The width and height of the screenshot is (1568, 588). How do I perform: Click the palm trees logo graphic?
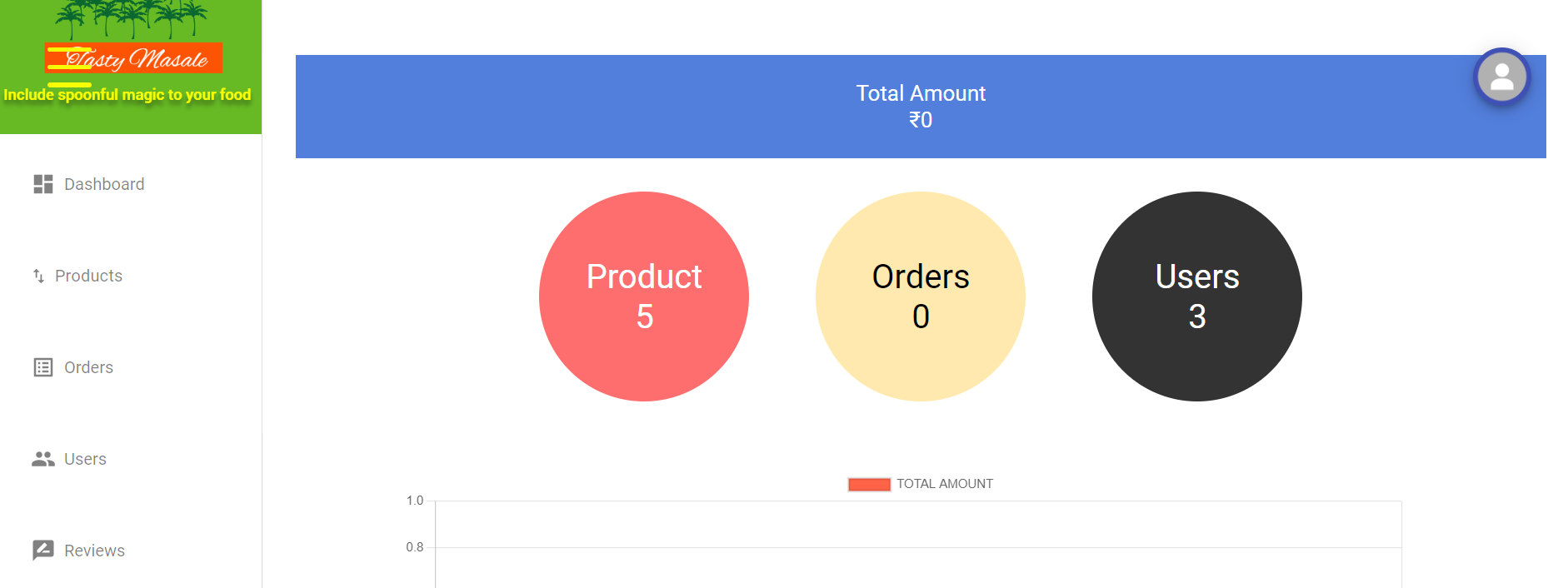(x=131, y=19)
